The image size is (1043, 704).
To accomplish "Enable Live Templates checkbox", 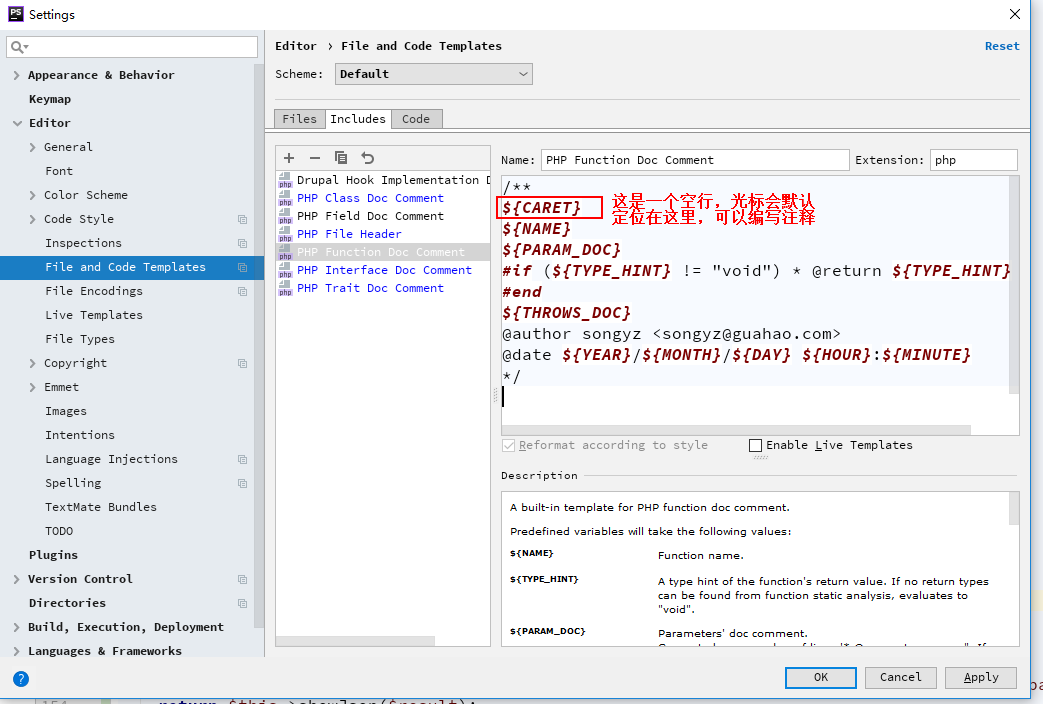I will (756, 445).
